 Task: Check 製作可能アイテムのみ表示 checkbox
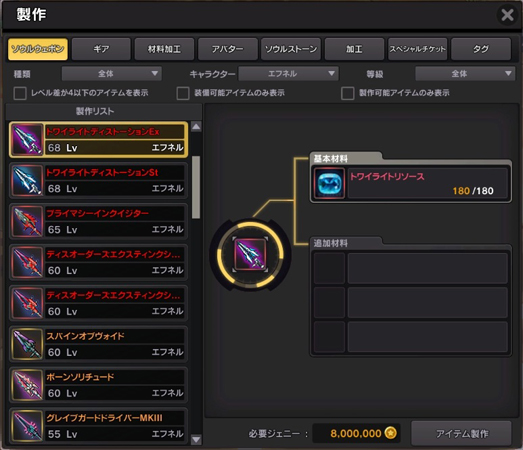click(x=348, y=93)
